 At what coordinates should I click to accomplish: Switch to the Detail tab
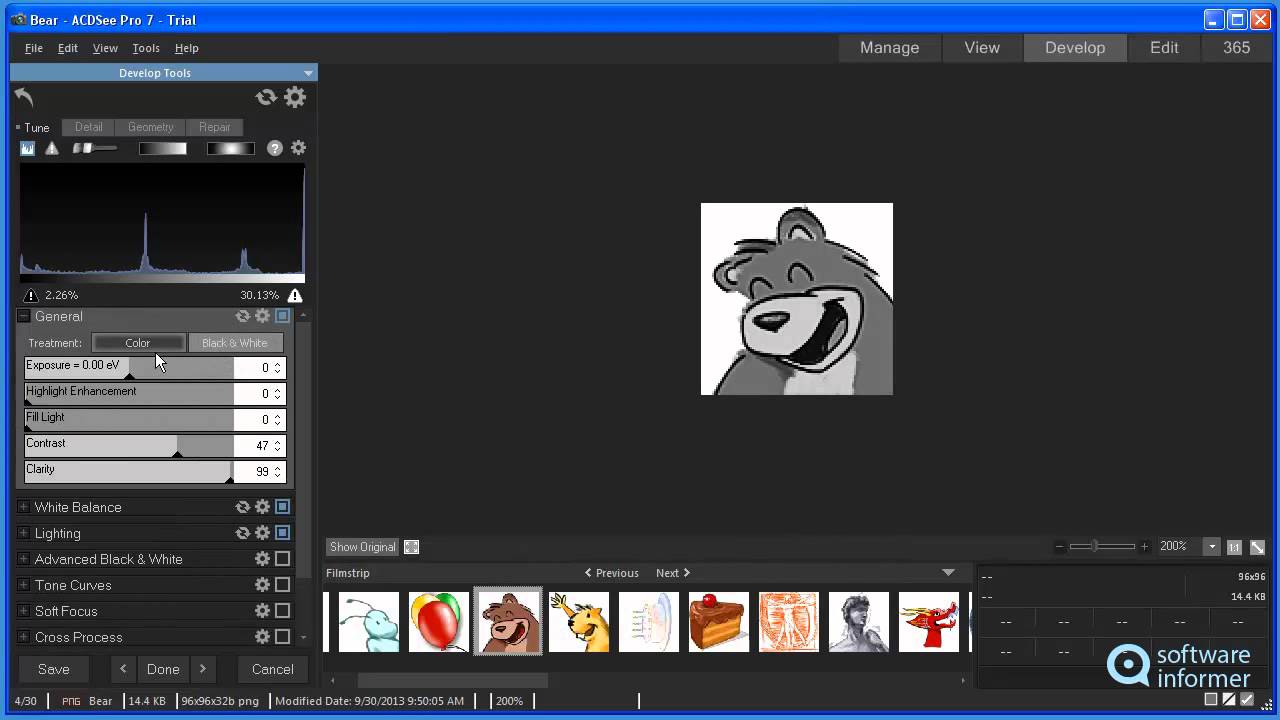coord(88,127)
